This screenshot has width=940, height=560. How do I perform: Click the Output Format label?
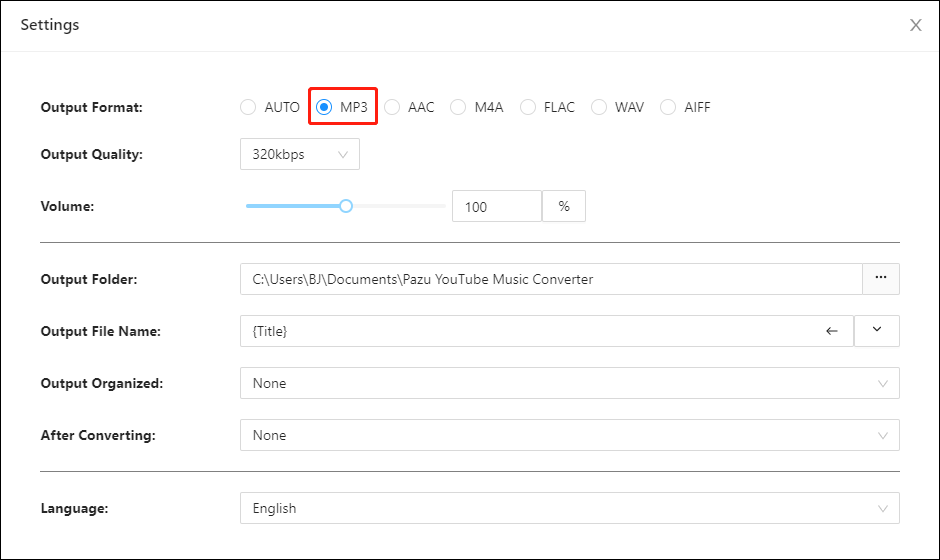92,108
